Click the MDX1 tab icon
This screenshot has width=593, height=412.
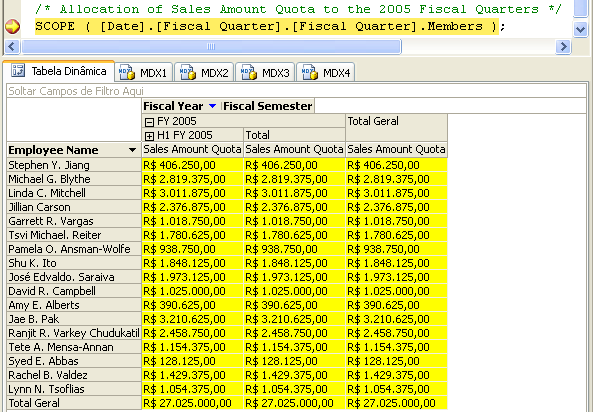tap(126, 72)
